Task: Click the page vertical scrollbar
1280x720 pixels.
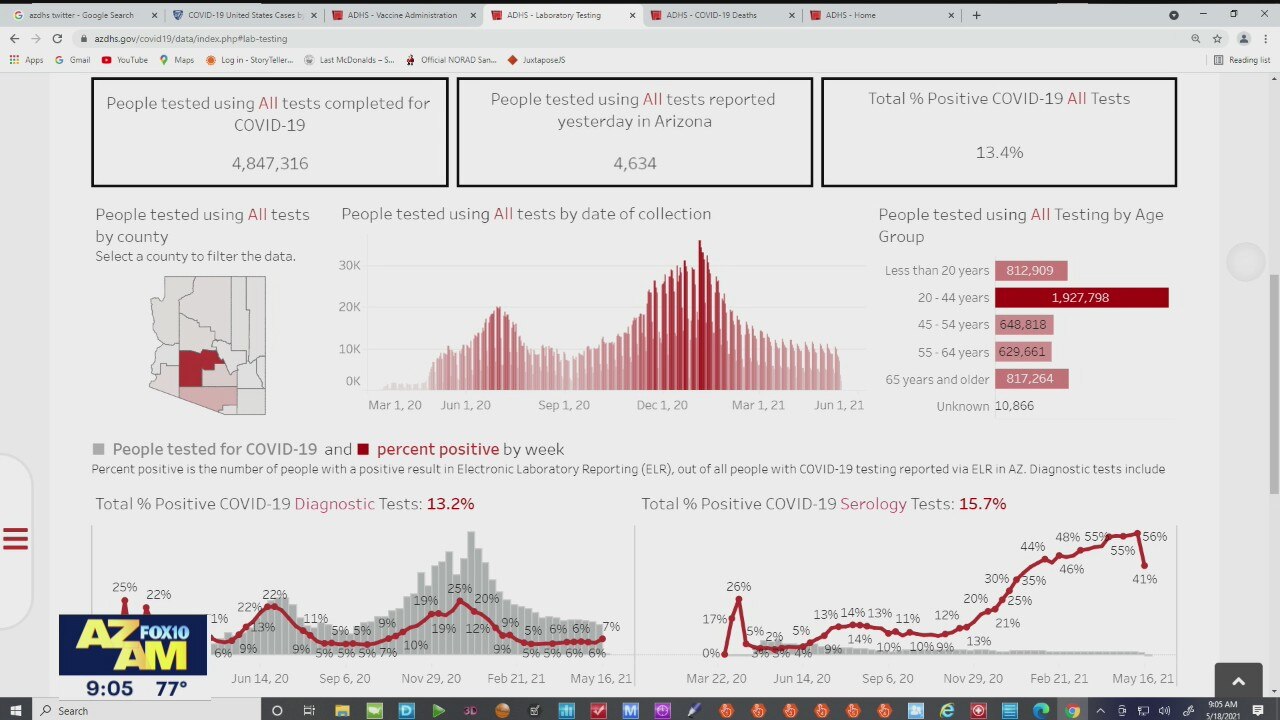Action: [1273, 380]
